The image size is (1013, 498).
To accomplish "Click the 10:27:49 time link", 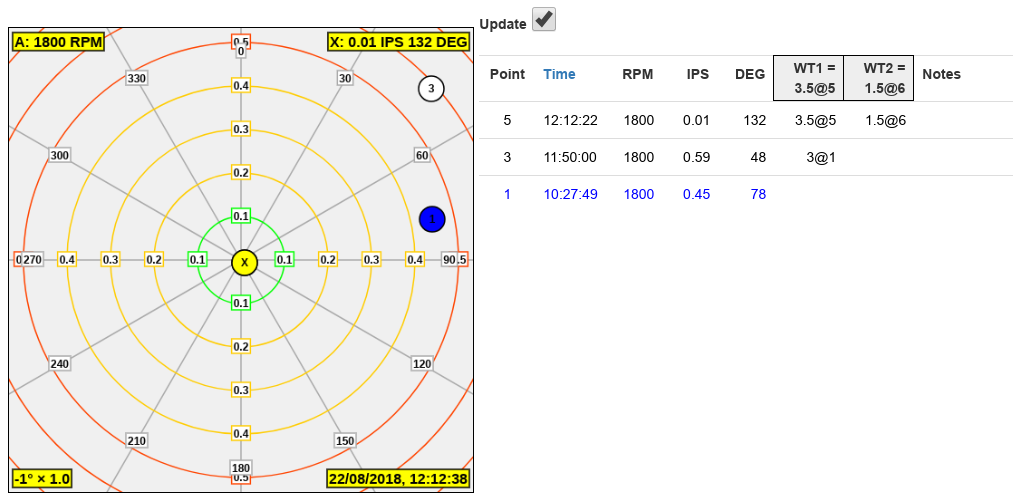I will point(570,194).
